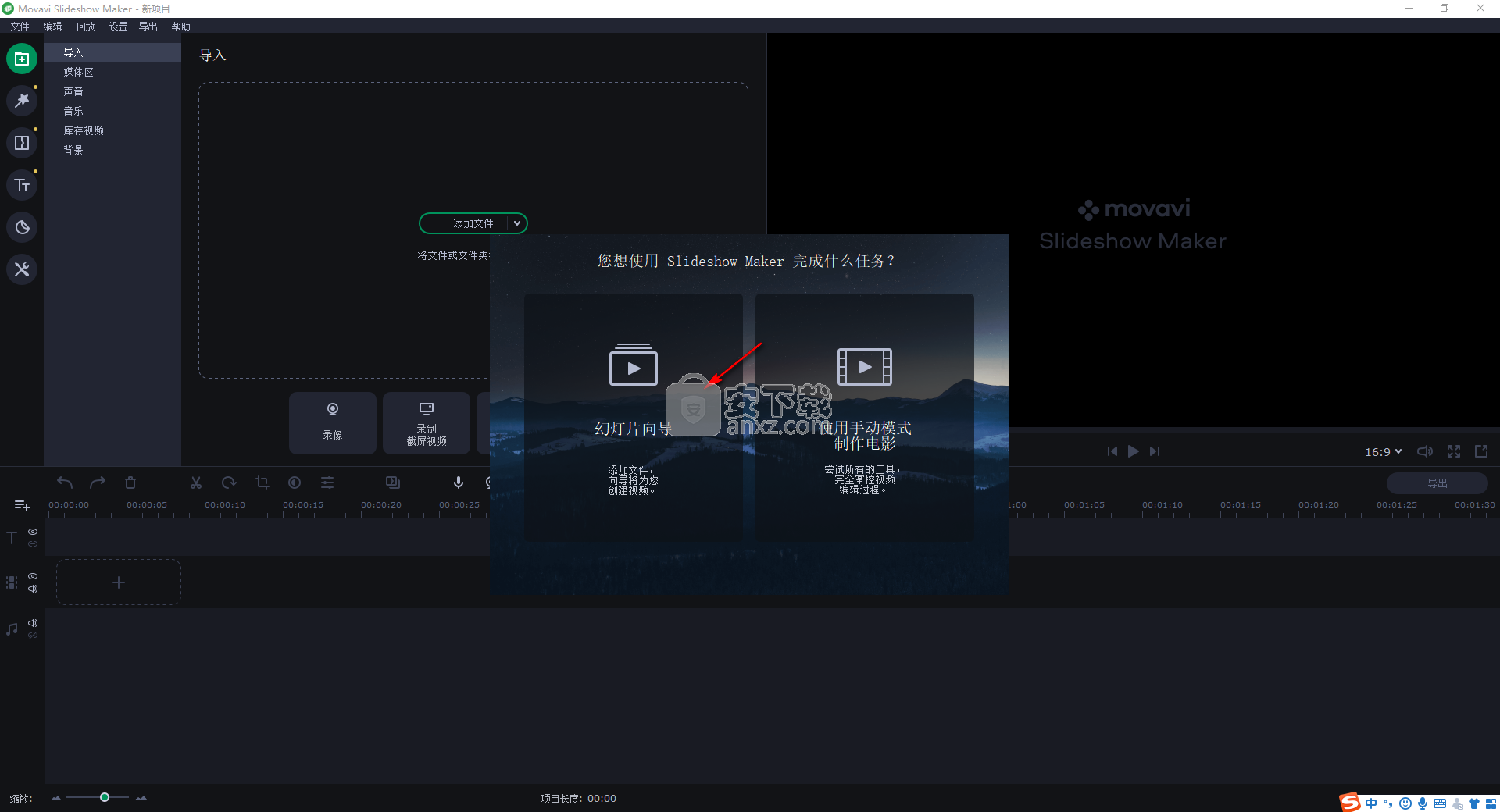Select 背景 in import list
This screenshot has height=812, width=1500.
[112, 150]
